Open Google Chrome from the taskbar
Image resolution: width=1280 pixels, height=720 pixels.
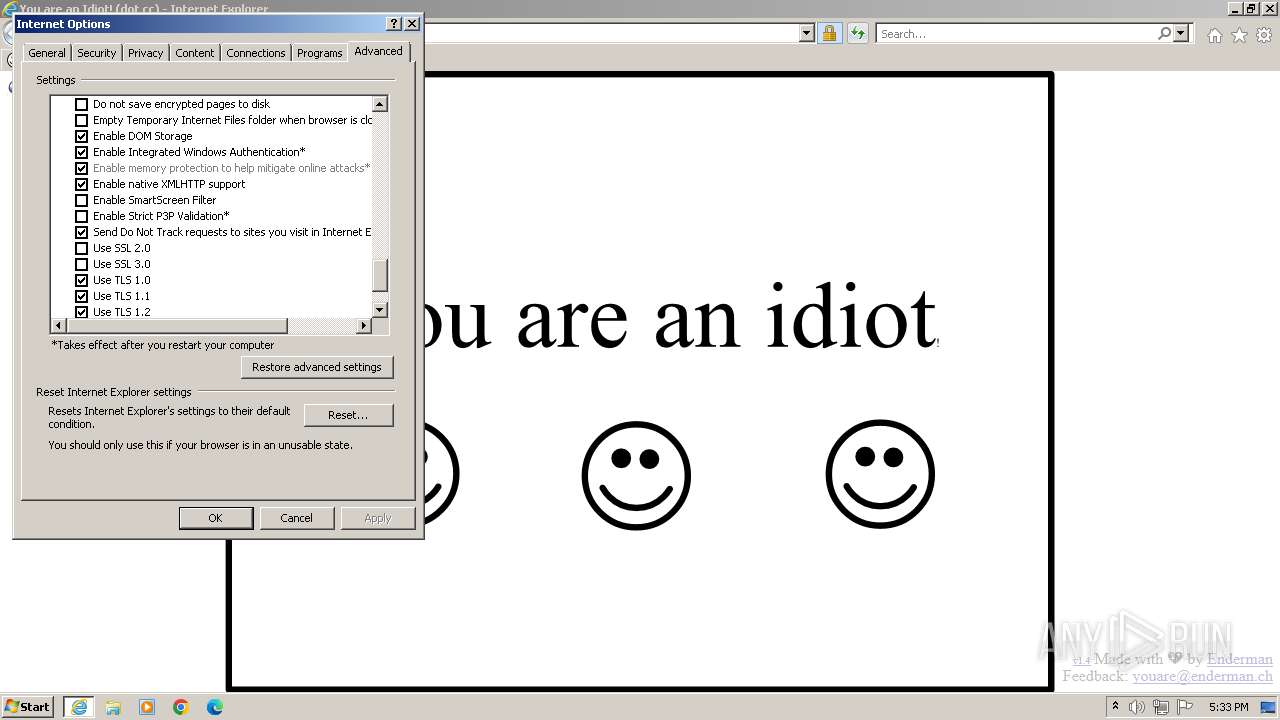tap(181, 707)
